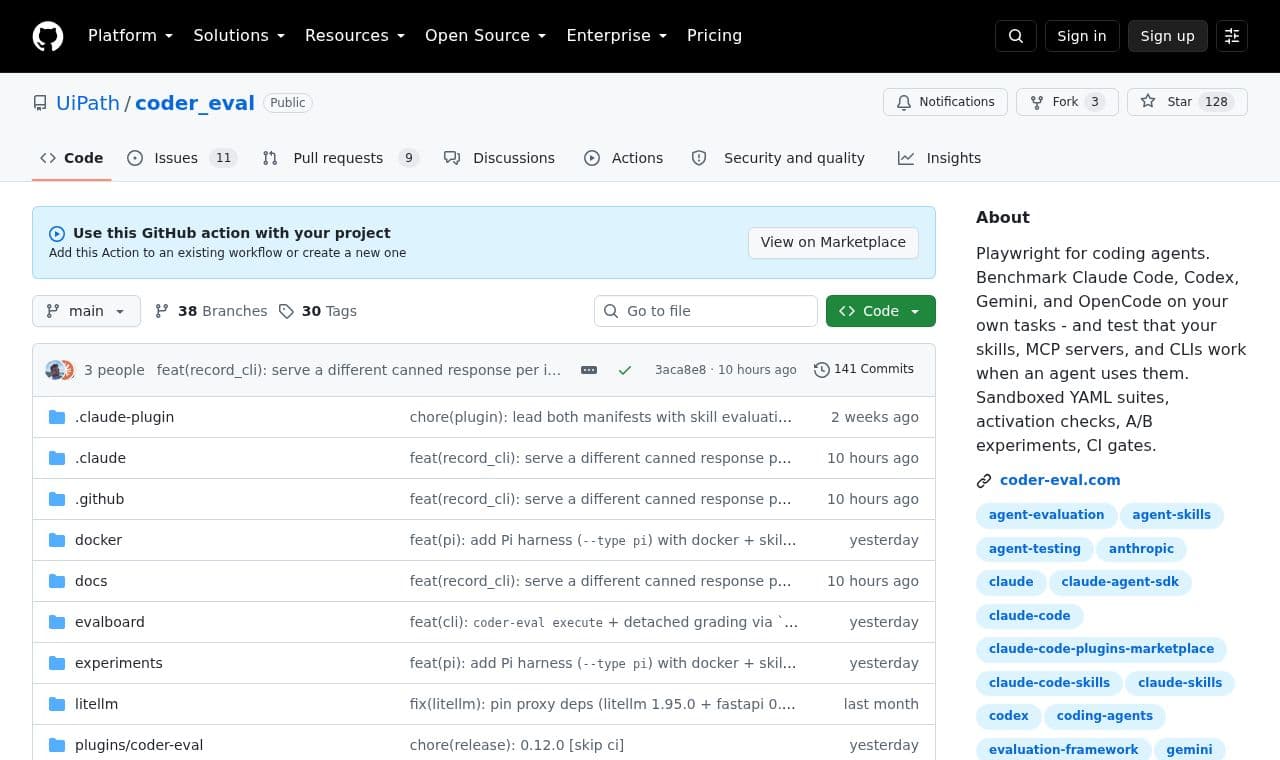
Task: Click View on Marketplace button
Action: 833,242
